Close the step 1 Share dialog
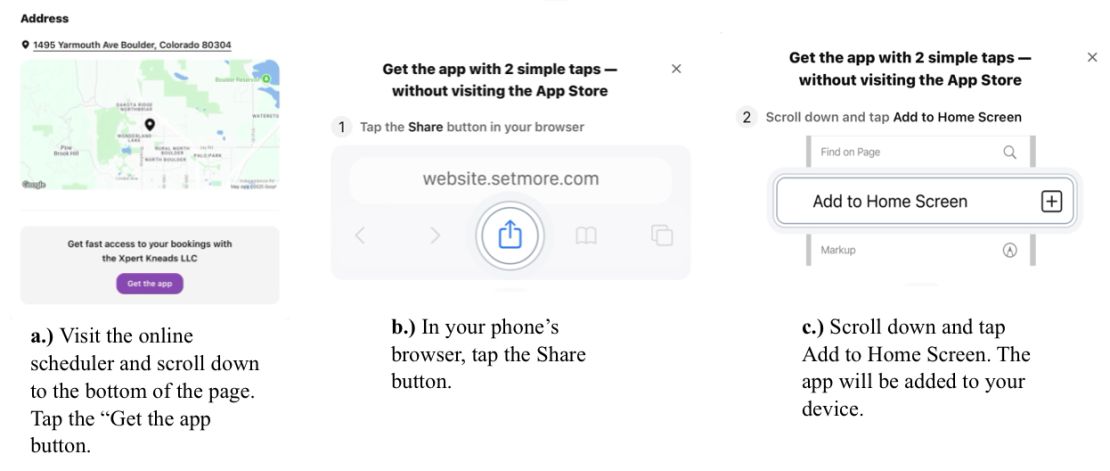This screenshot has width=1110, height=471. click(676, 69)
